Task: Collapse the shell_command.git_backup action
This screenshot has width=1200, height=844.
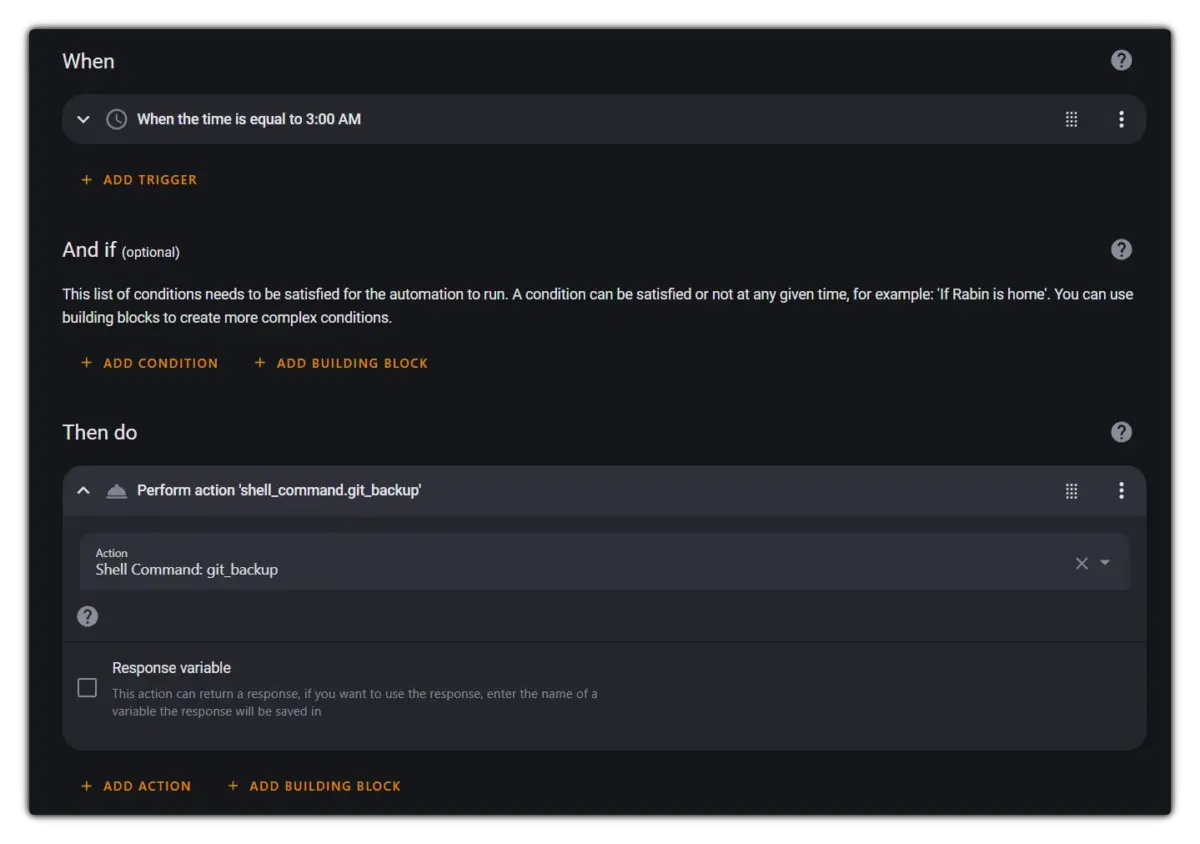Action: 84,491
